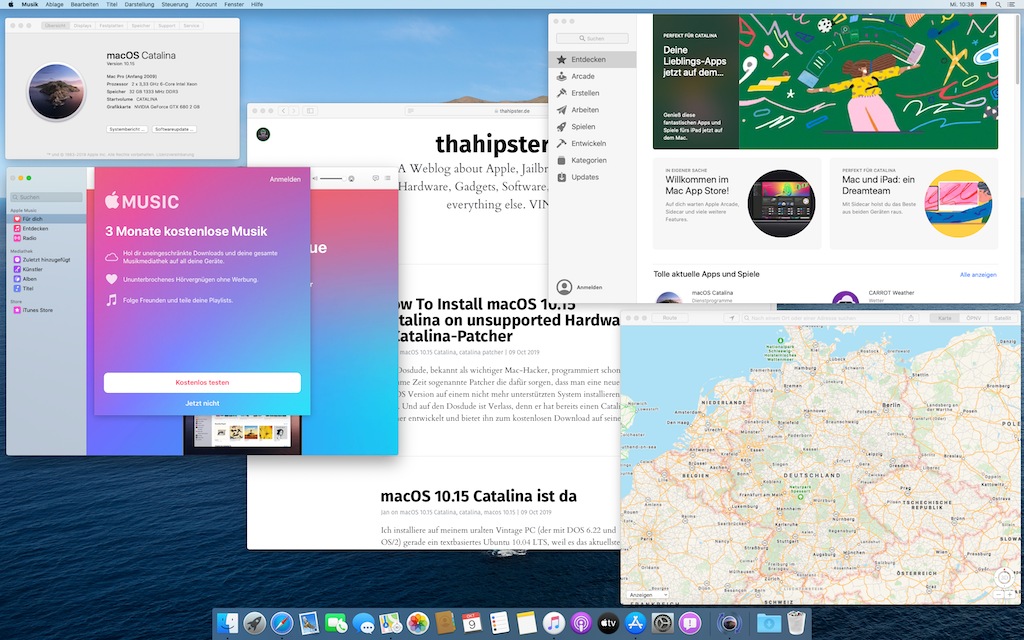1024x640 pixels.
Task: Click the Maps address search field
Action: click(x=820, y=318)
